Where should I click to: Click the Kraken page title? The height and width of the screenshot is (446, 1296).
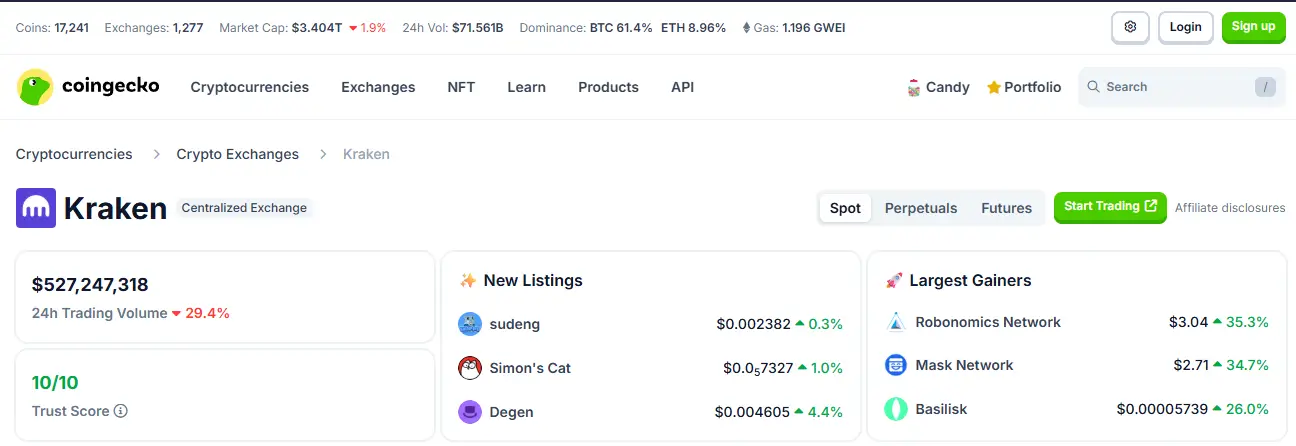point(115,208)
